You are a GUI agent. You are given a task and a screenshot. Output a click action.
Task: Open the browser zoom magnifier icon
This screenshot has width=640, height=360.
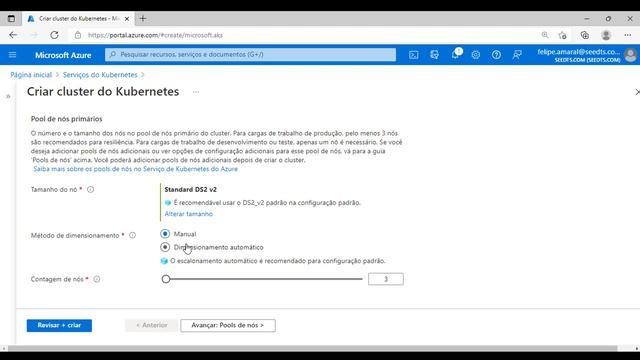click(545, 35)
